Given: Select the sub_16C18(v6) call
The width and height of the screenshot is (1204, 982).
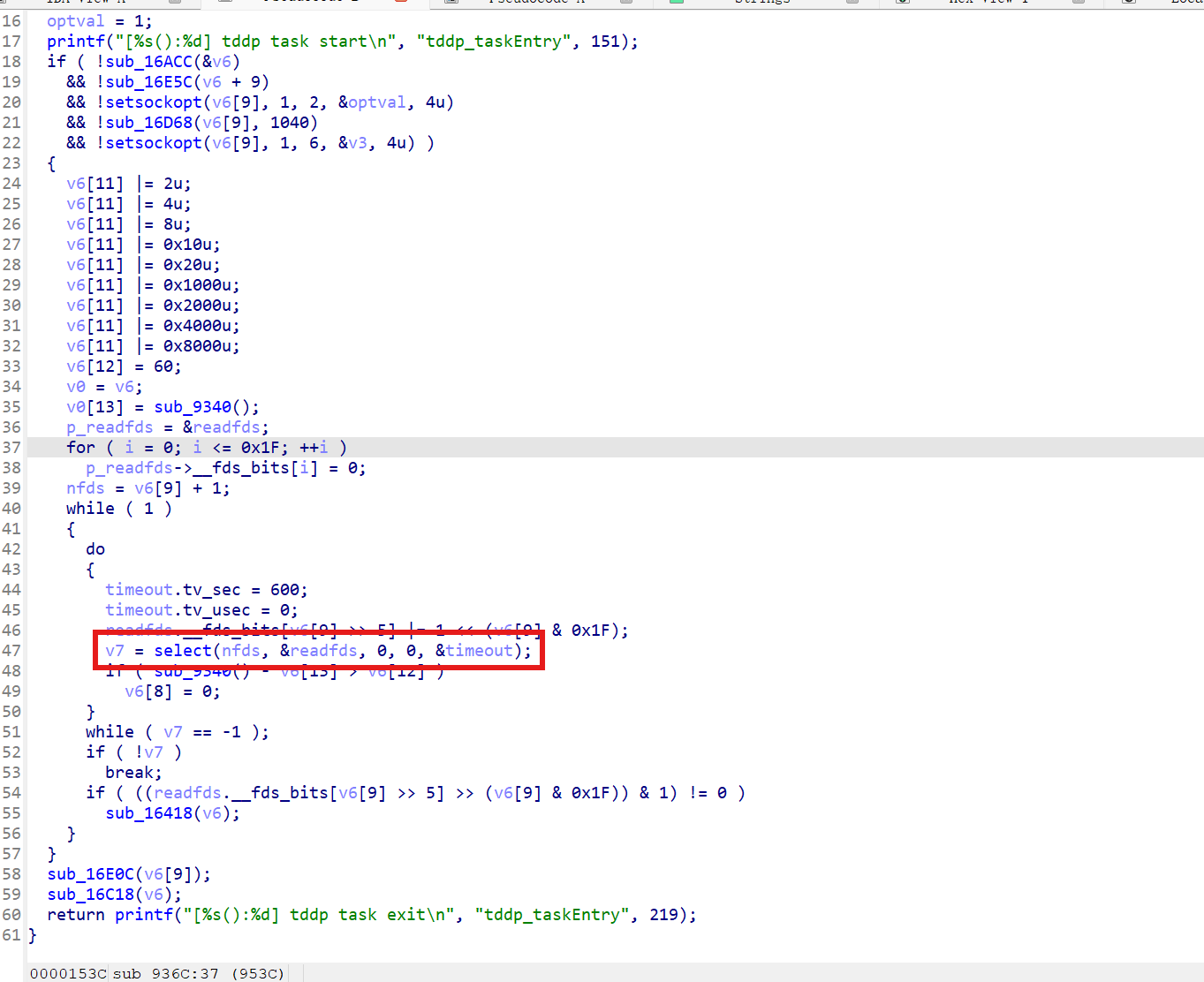Looking at the screenshot, I should (x=114, y=895).
